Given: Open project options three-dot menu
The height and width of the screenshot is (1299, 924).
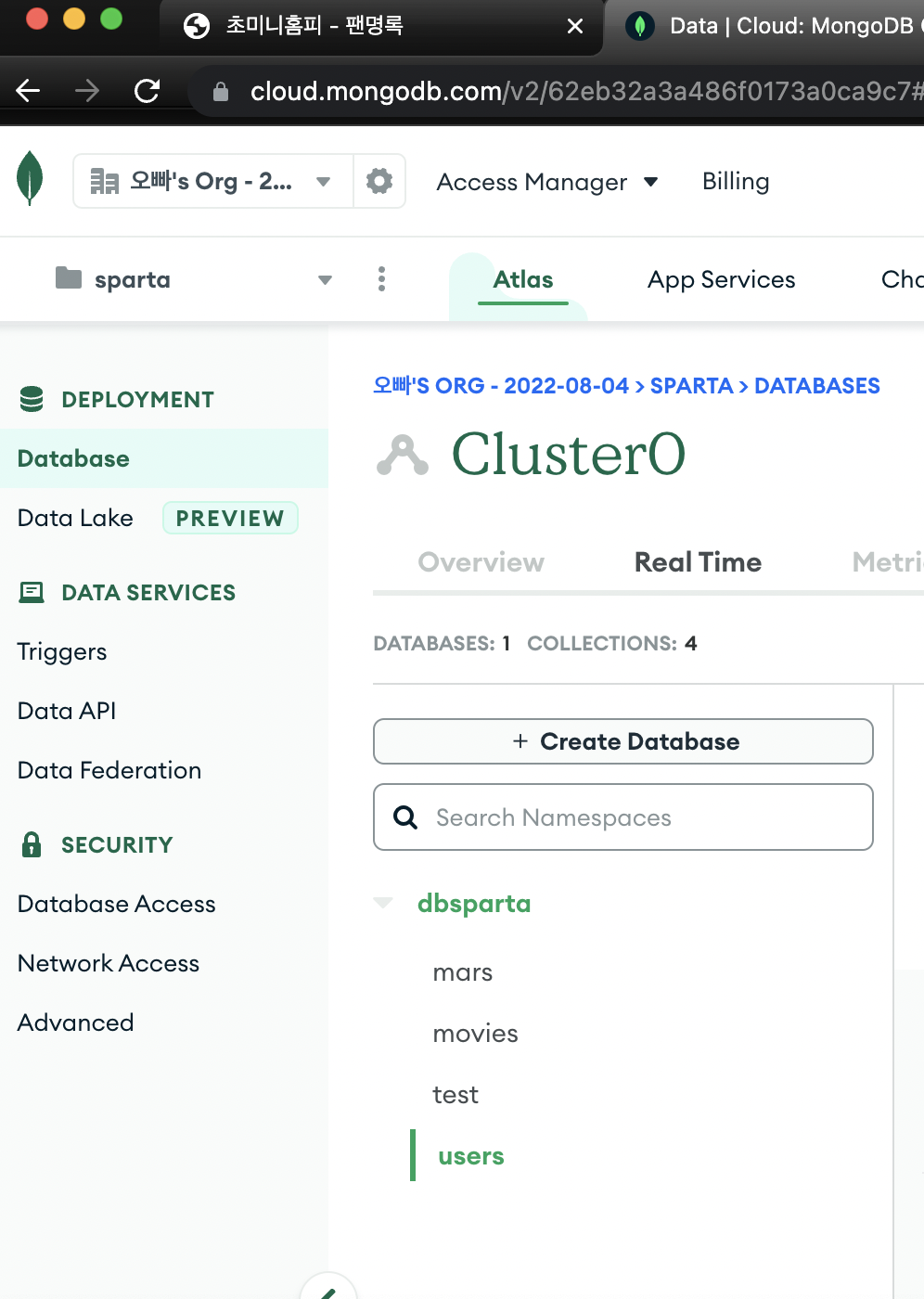Looking at the screenshot, I should tap(381, 279).
